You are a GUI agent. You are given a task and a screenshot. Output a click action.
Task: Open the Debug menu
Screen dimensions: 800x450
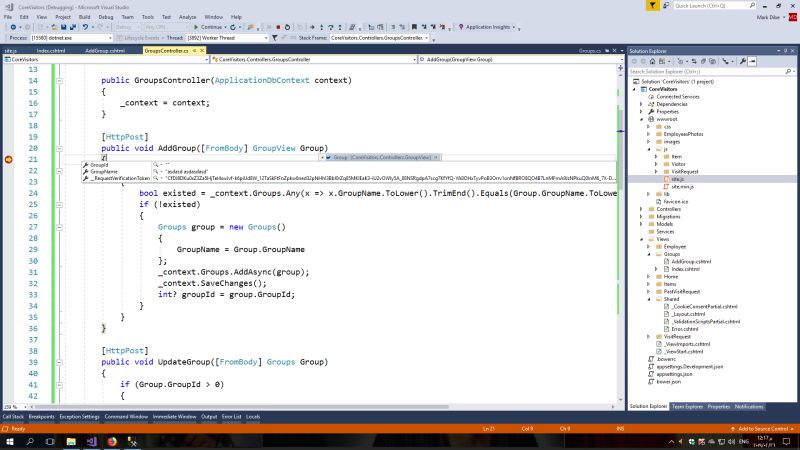click(x=106, y=17)
